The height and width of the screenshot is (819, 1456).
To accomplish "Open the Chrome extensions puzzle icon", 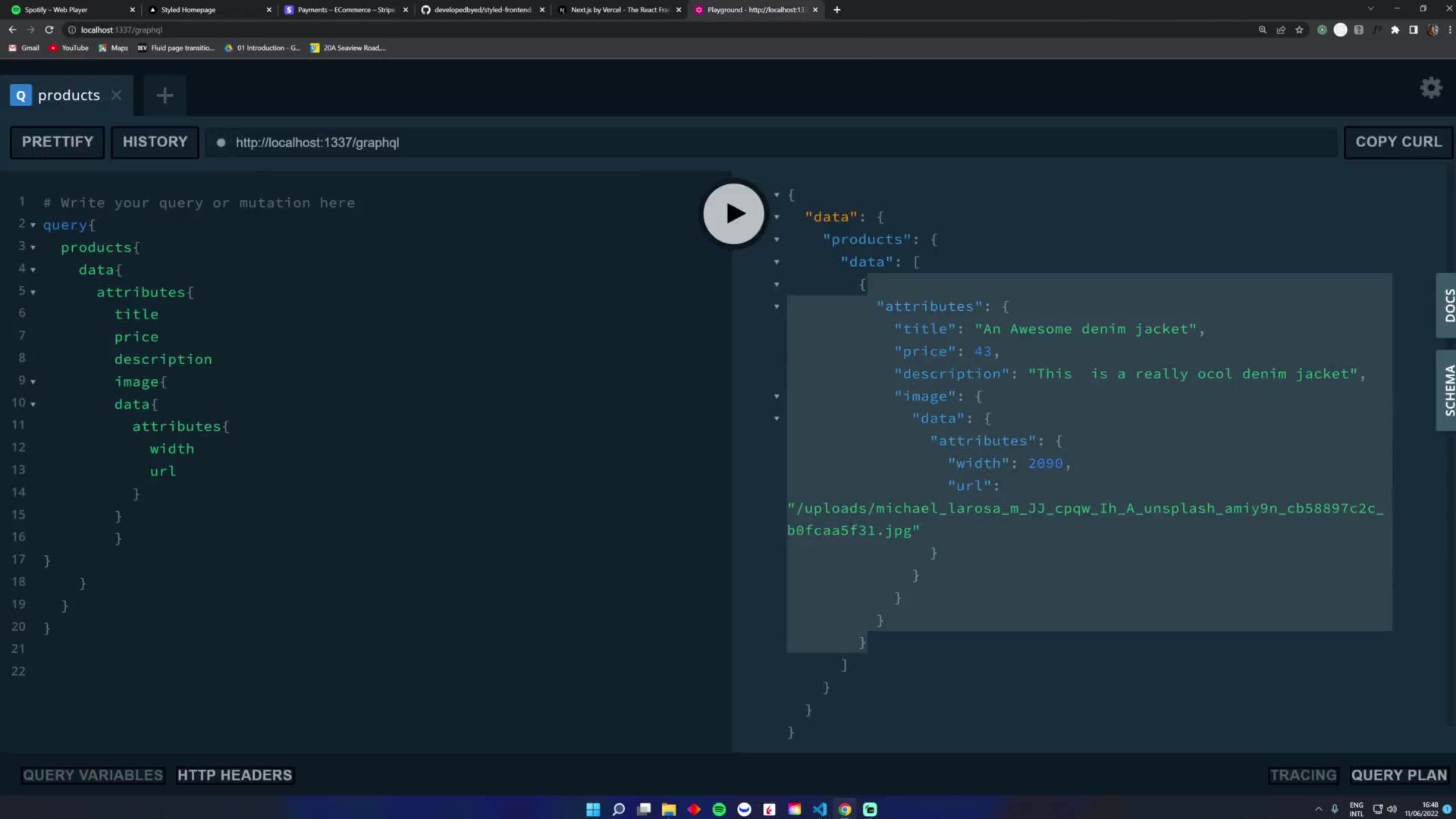I will (1395, 30).
